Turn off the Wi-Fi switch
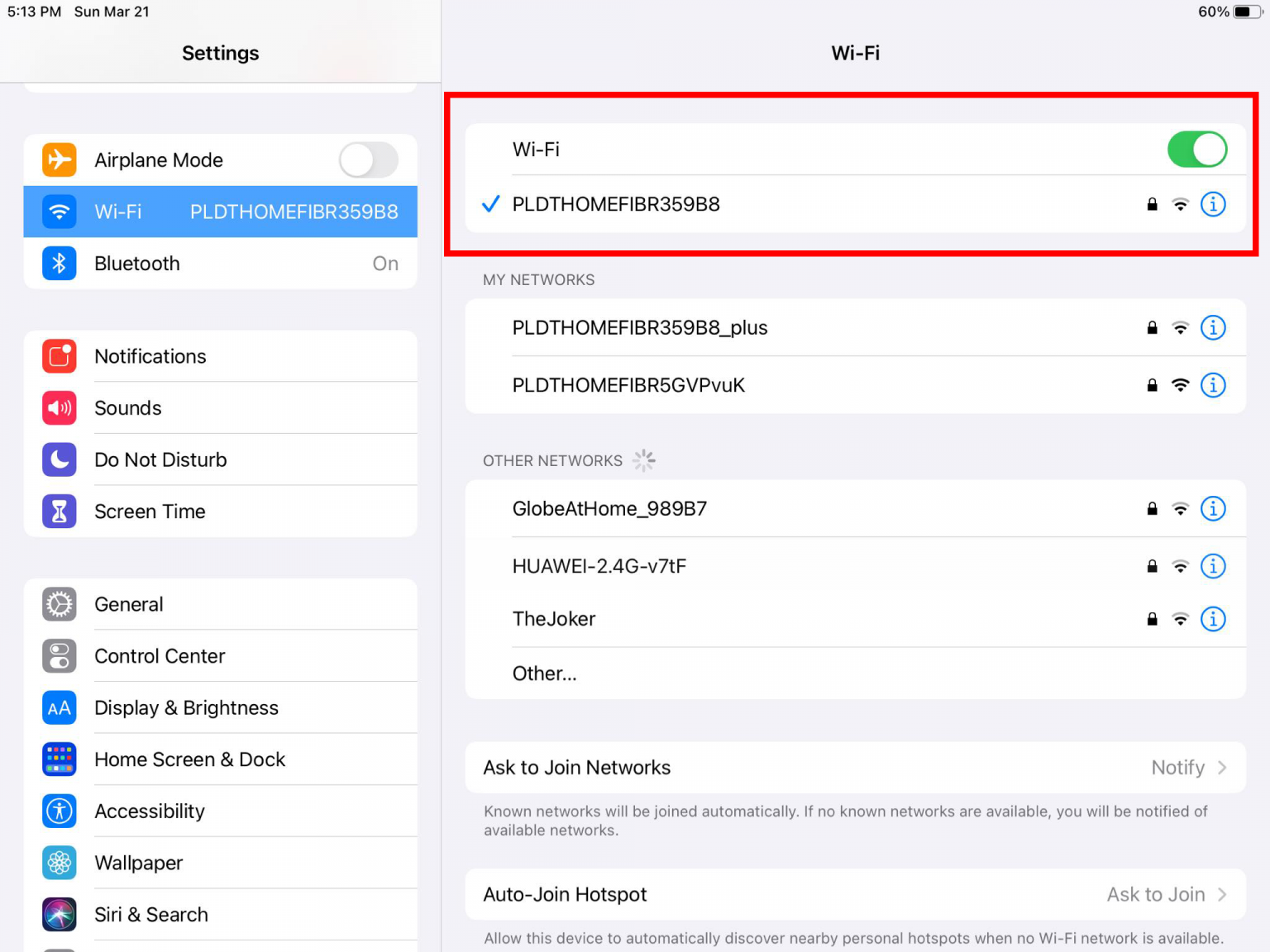The width and height of the screenshot is (1270, 952). pos(1196,150)
